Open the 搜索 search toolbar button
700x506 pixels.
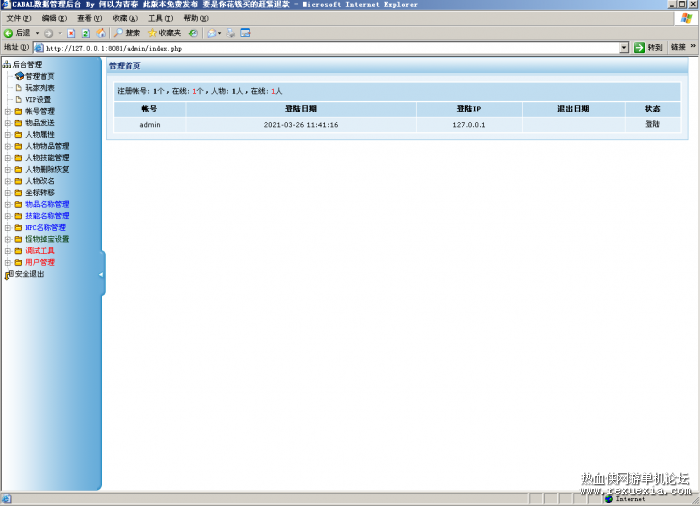[126, 33]
